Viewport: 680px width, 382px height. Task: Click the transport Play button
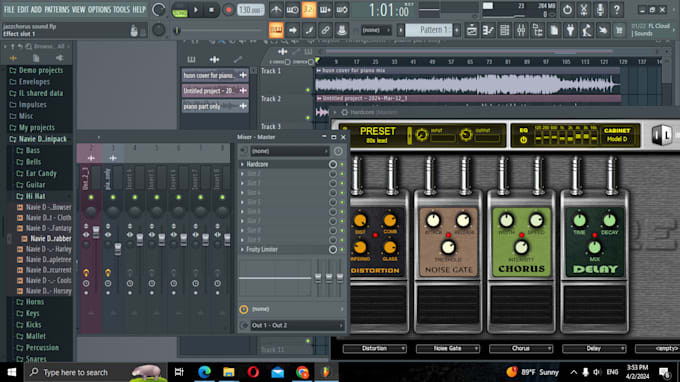[196, 10]
